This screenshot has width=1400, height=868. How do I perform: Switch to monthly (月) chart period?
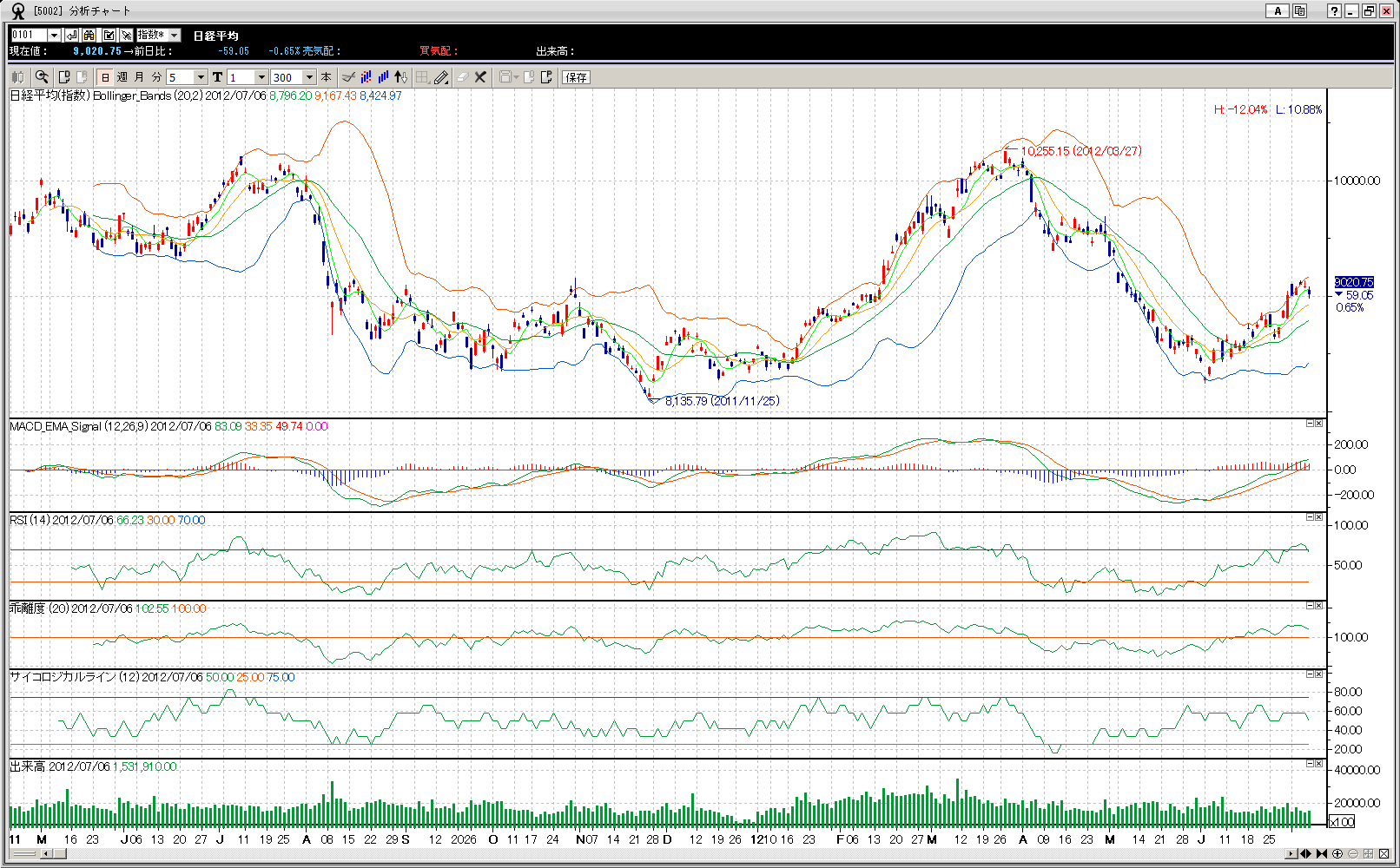tap(139, 77)
